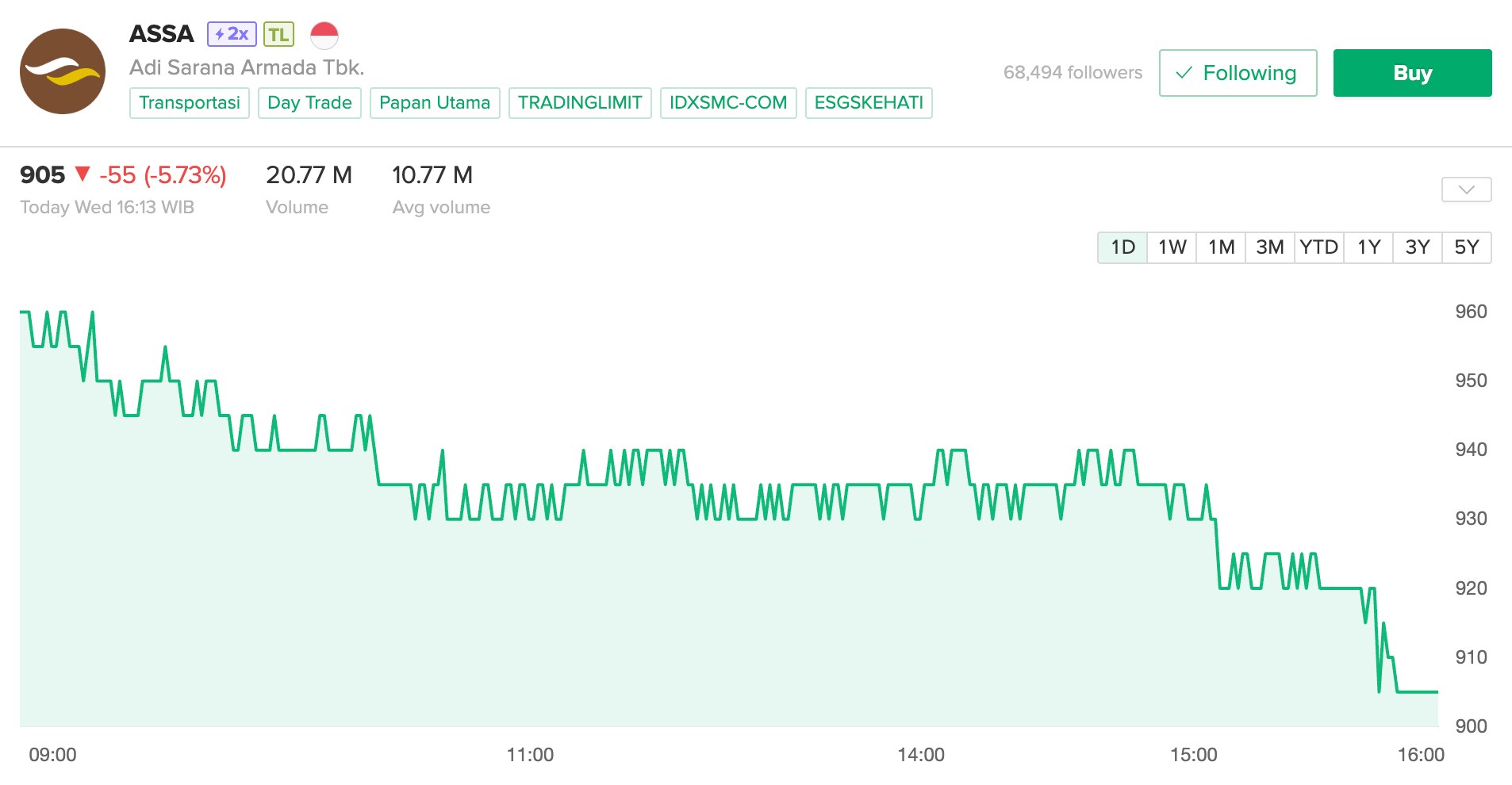Click the 20.77 M volume value
The height and width of the screenshot is (785, 1512).
pyautogui.click(x=309, y=174)
